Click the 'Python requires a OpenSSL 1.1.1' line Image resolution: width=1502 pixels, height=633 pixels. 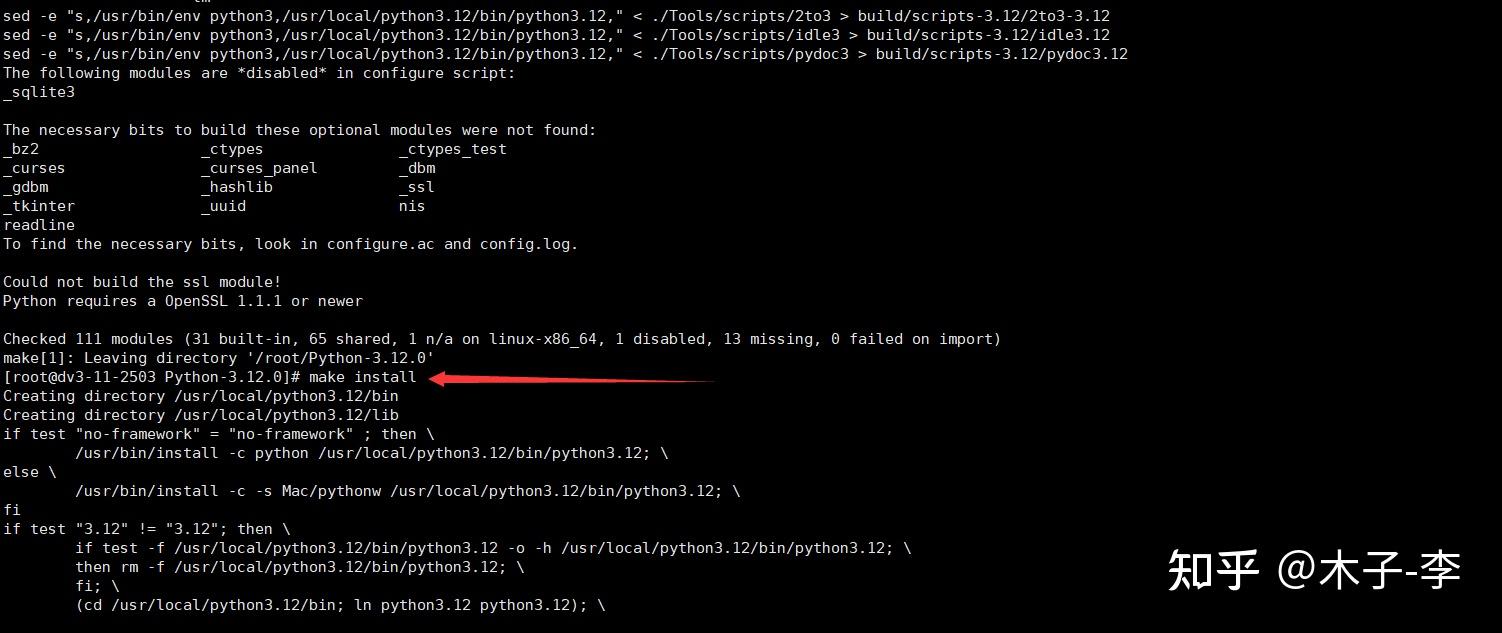183,301
